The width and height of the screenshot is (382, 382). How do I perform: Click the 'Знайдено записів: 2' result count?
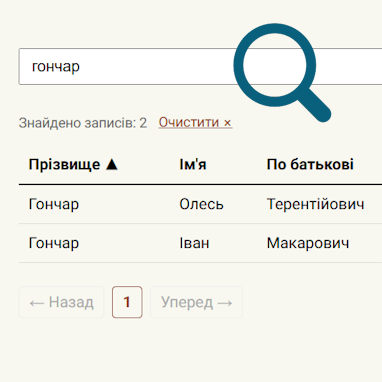[x=83, y=123]
